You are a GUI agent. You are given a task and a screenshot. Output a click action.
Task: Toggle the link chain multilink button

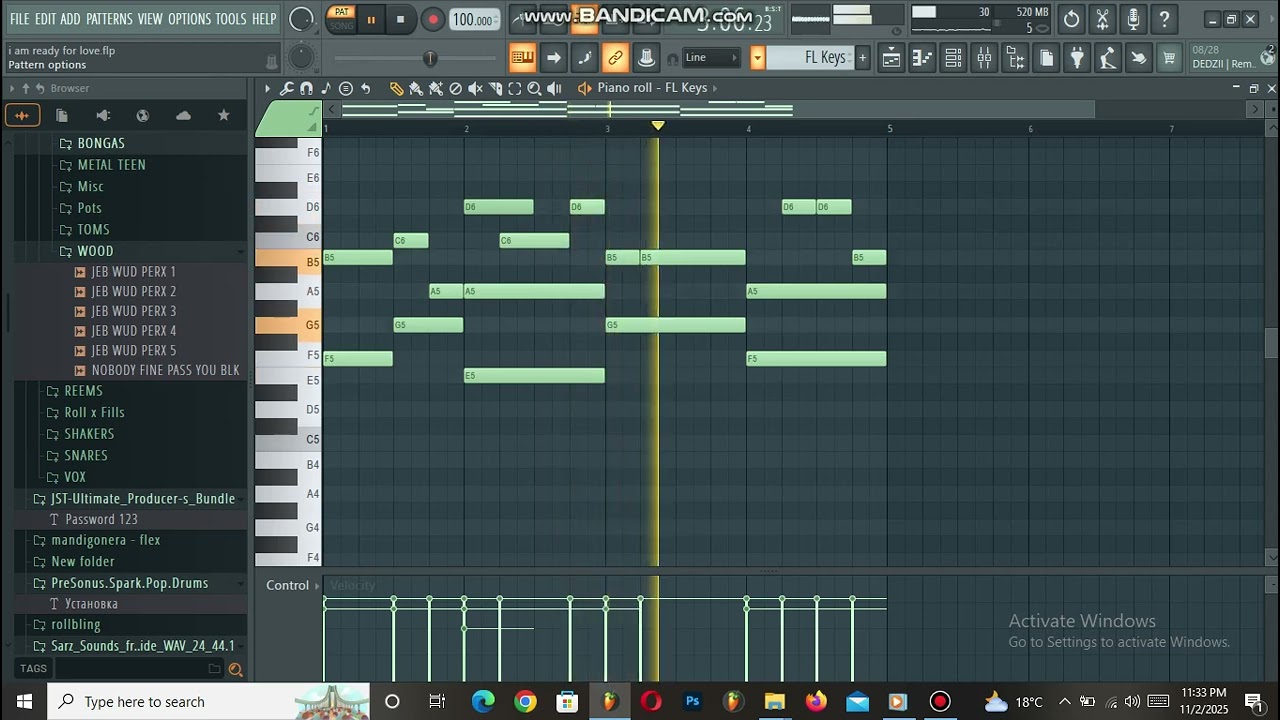pos(615,58)
